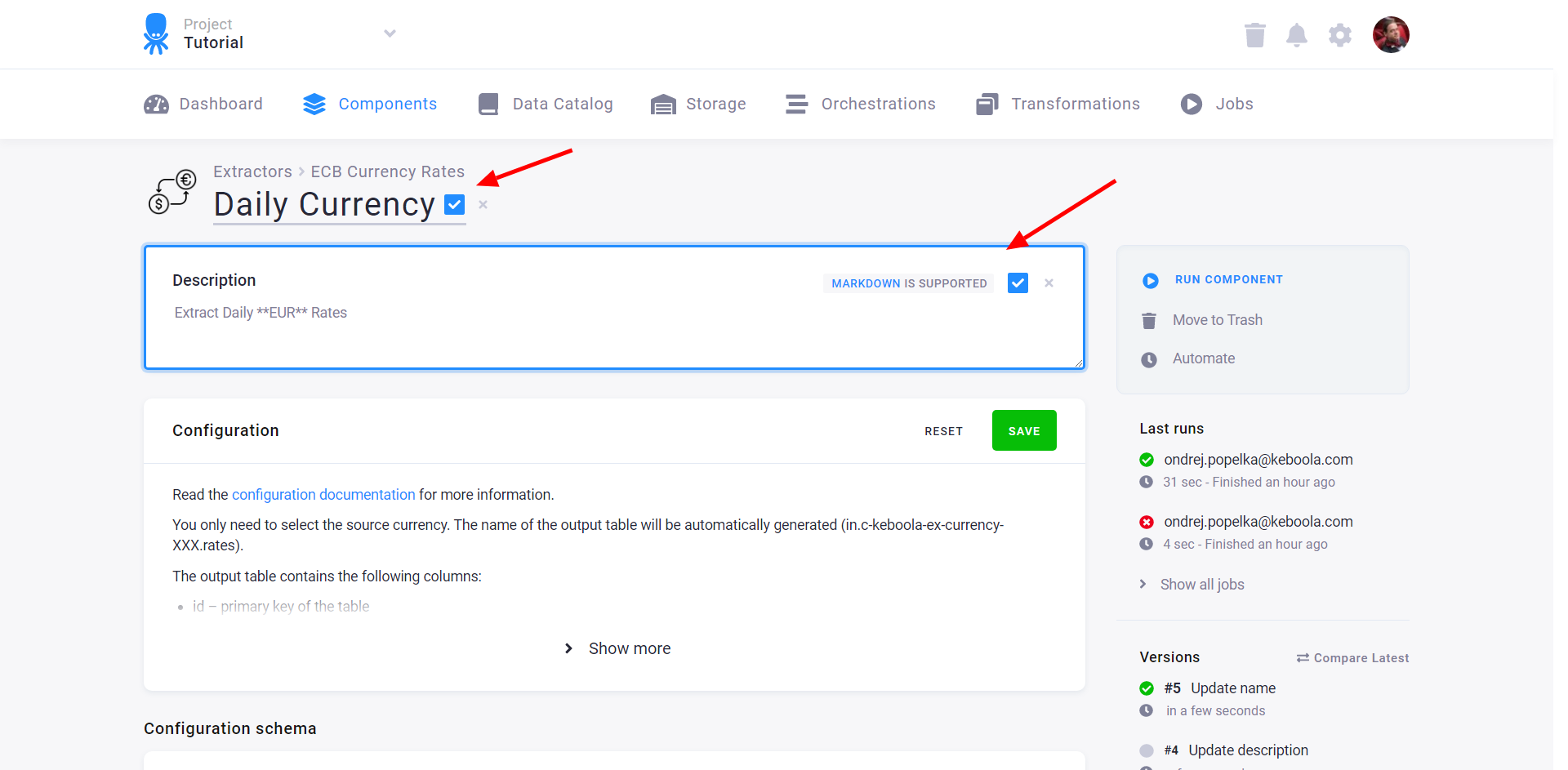Go to Dashboard tab
Image resolution: width=1568 pixels, height=770 pixels.
[203, 104]
